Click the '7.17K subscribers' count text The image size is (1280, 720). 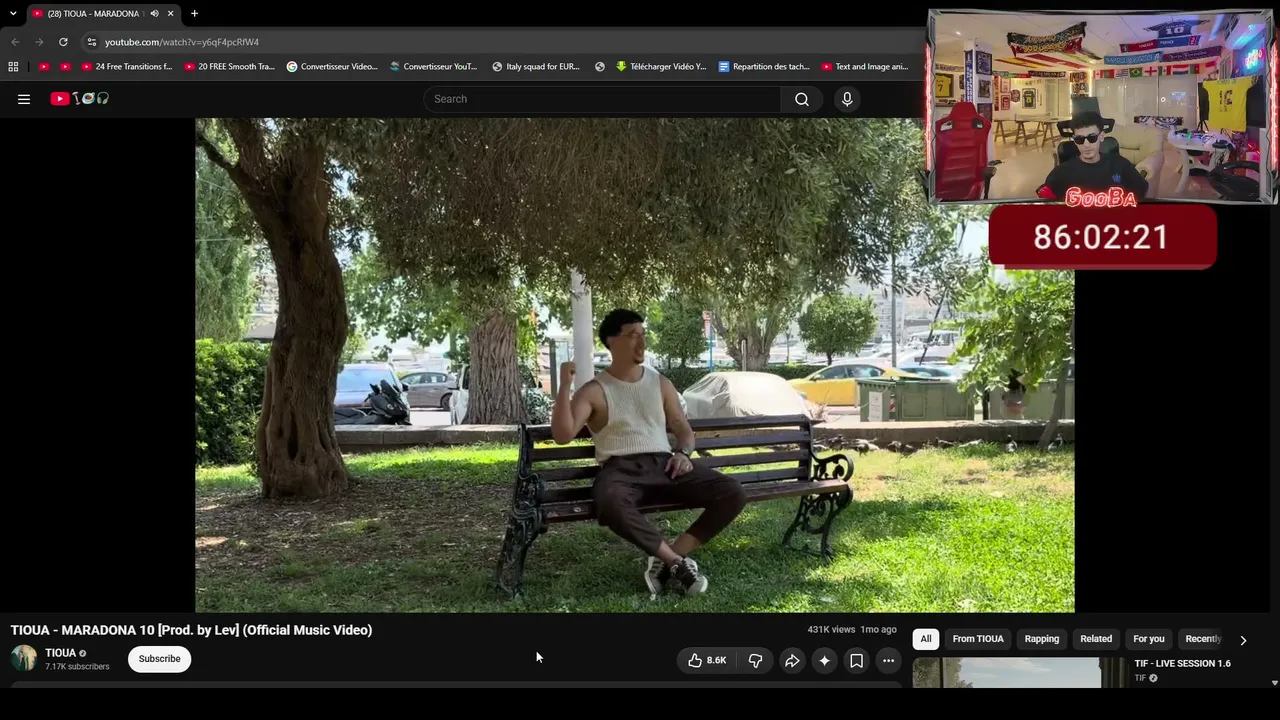(x=77, y=667)
